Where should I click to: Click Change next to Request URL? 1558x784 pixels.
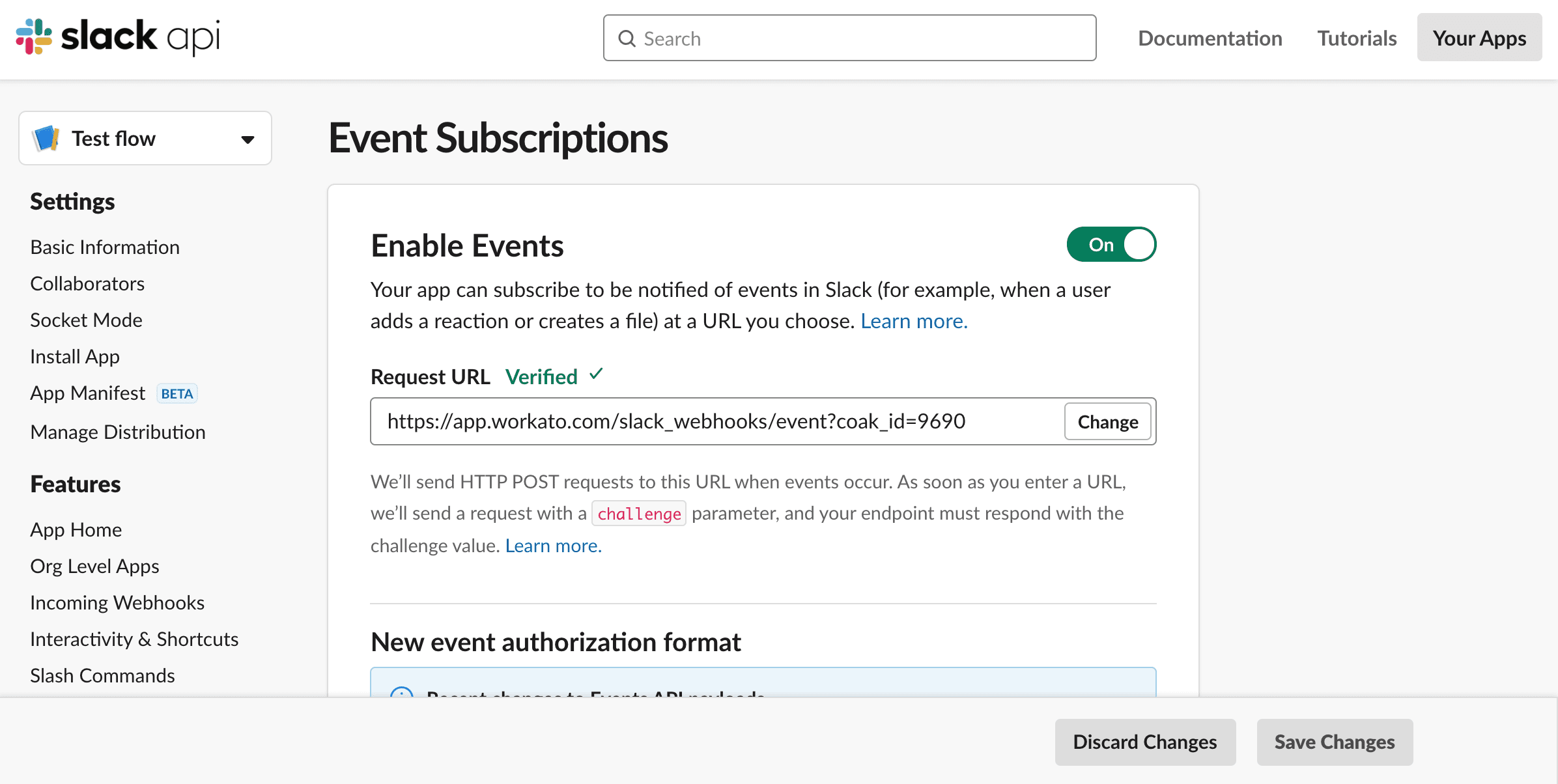point(1107,422)
